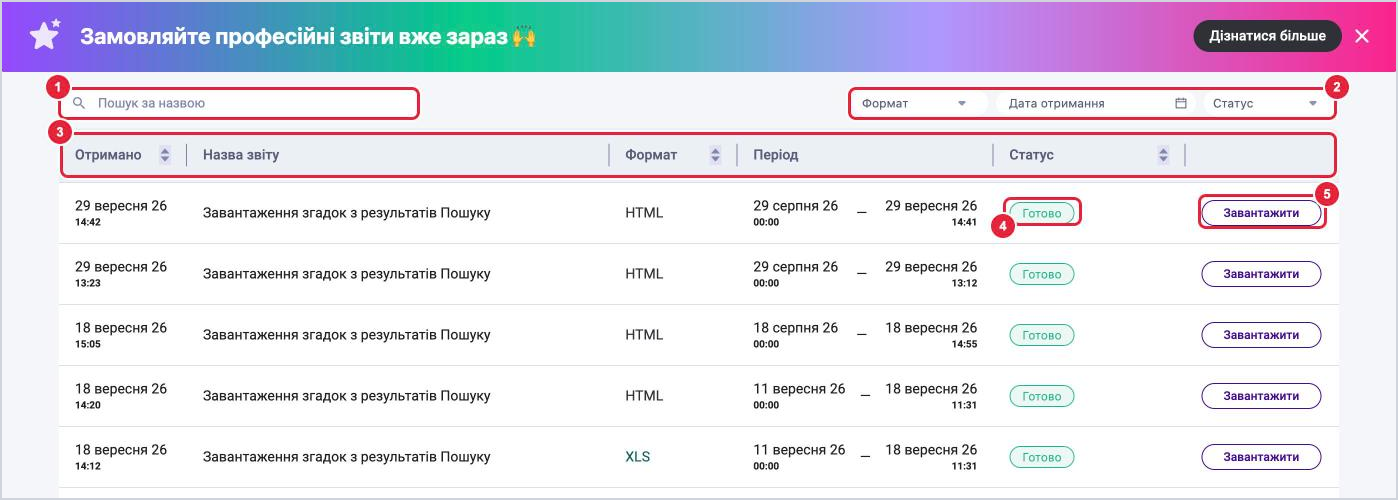Click HTML format in the 13:23 row

tap(644, 274)
